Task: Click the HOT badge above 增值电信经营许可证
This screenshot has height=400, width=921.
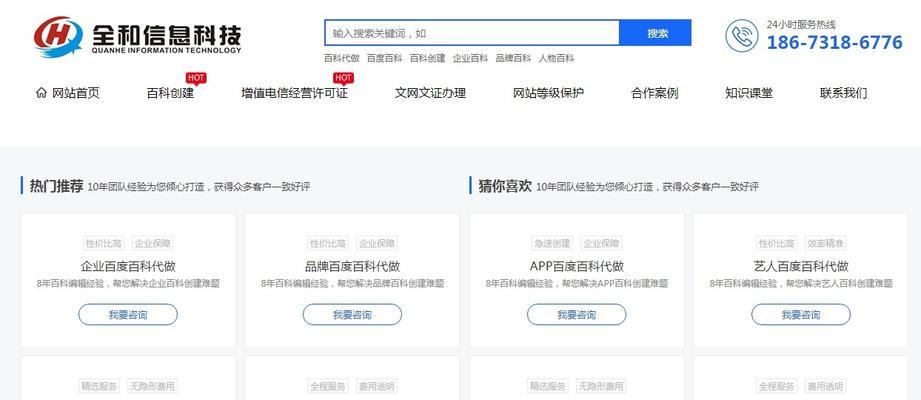Action: click(343, 78)
